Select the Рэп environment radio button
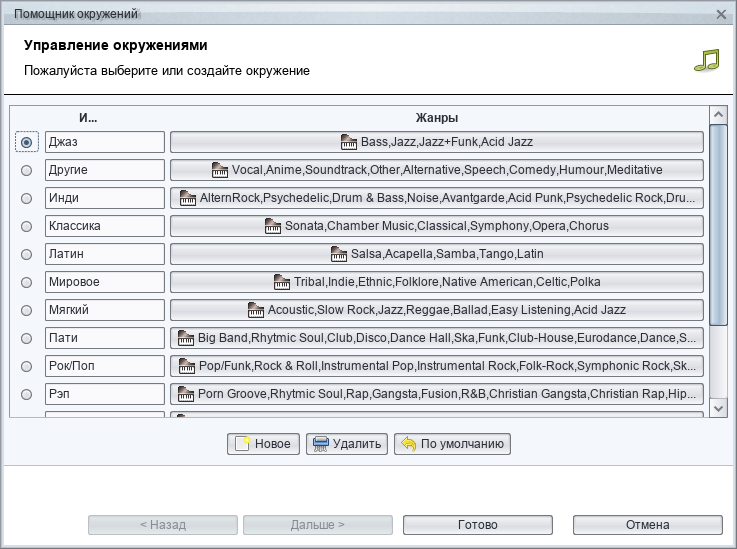Image resolution: width=737 pixels, height=549 pixels. pos(26,394)
